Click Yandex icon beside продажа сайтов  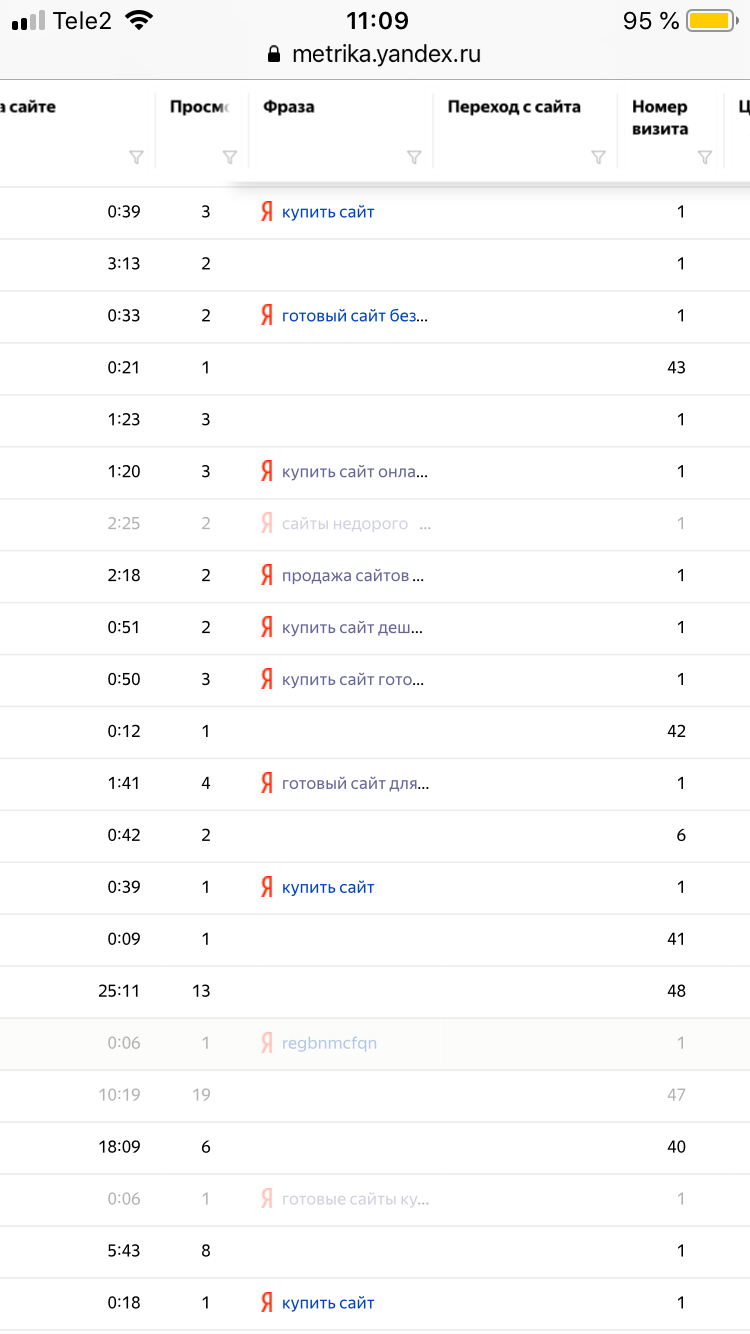tap(267, 575)
